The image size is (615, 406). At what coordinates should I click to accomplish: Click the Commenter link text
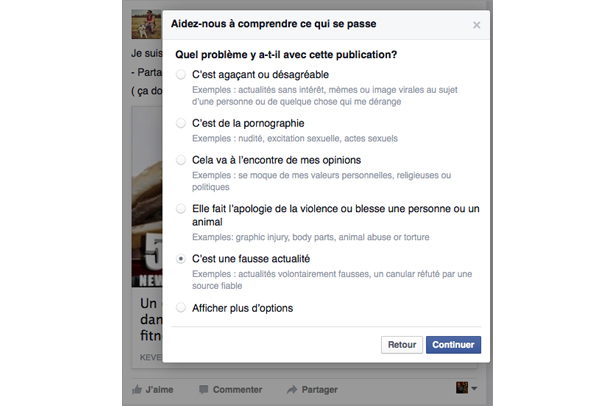pos(237,390)
